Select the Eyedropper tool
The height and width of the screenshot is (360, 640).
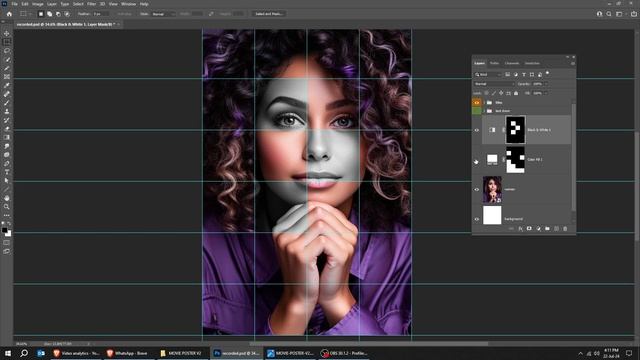click(x=7, y=85)
